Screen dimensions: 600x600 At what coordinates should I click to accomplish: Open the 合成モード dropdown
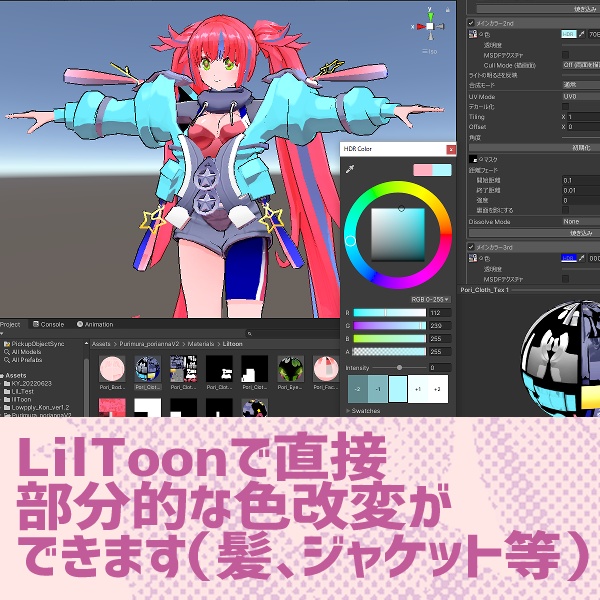[x=581, y=85]
